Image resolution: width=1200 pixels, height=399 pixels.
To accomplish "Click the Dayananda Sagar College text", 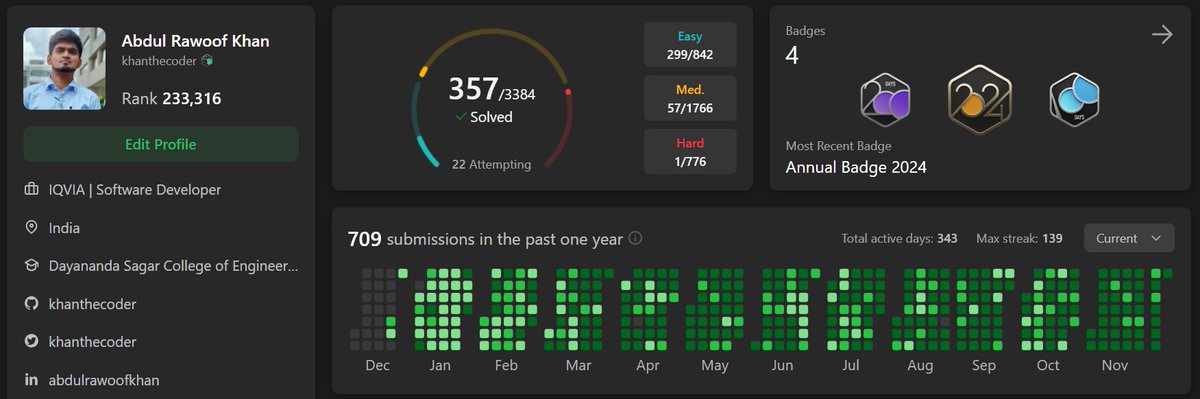I will tap(174, 266).
